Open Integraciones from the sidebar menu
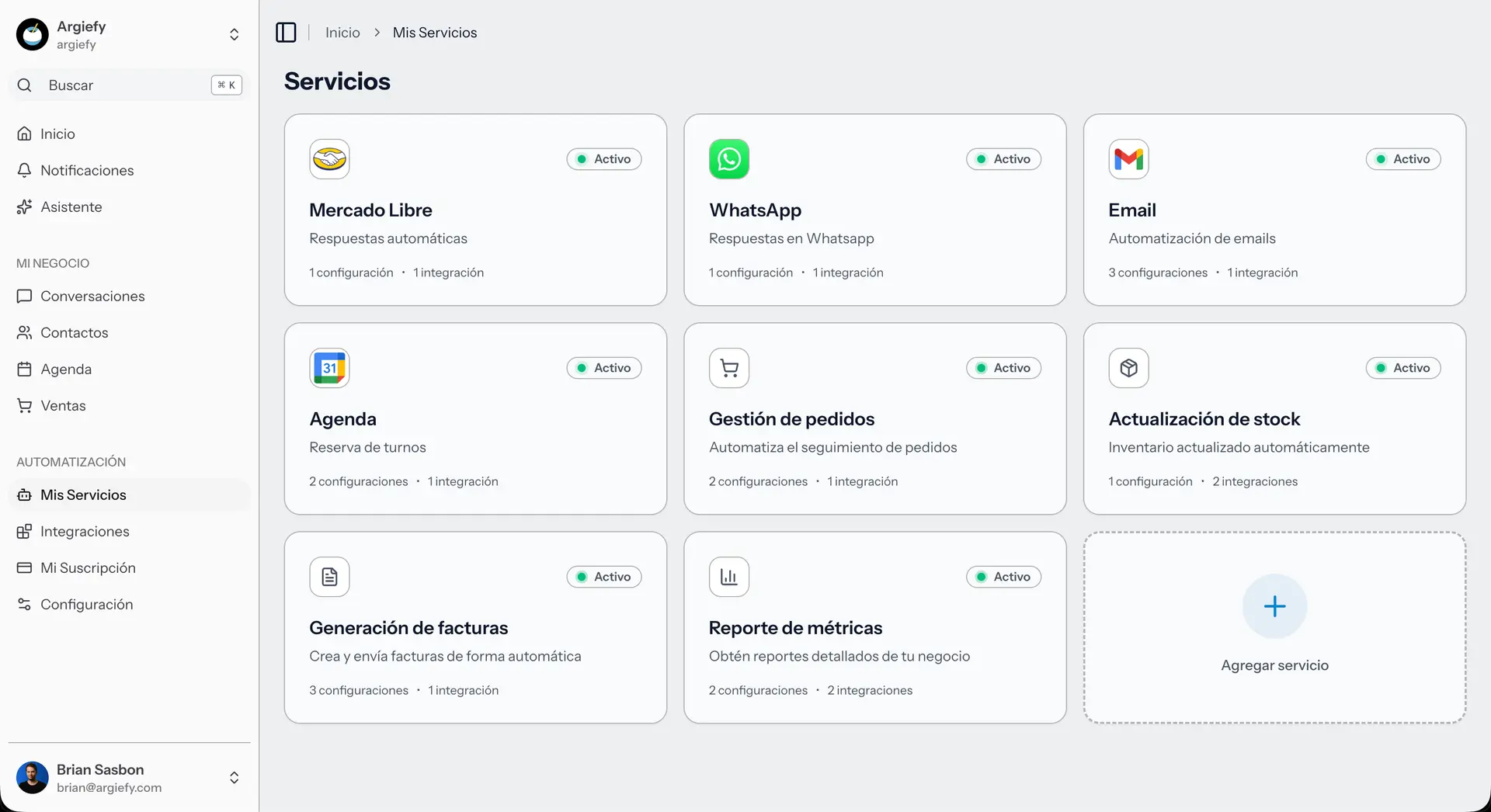This screenshot has width=1491, height=812. (x=85, y=531)
